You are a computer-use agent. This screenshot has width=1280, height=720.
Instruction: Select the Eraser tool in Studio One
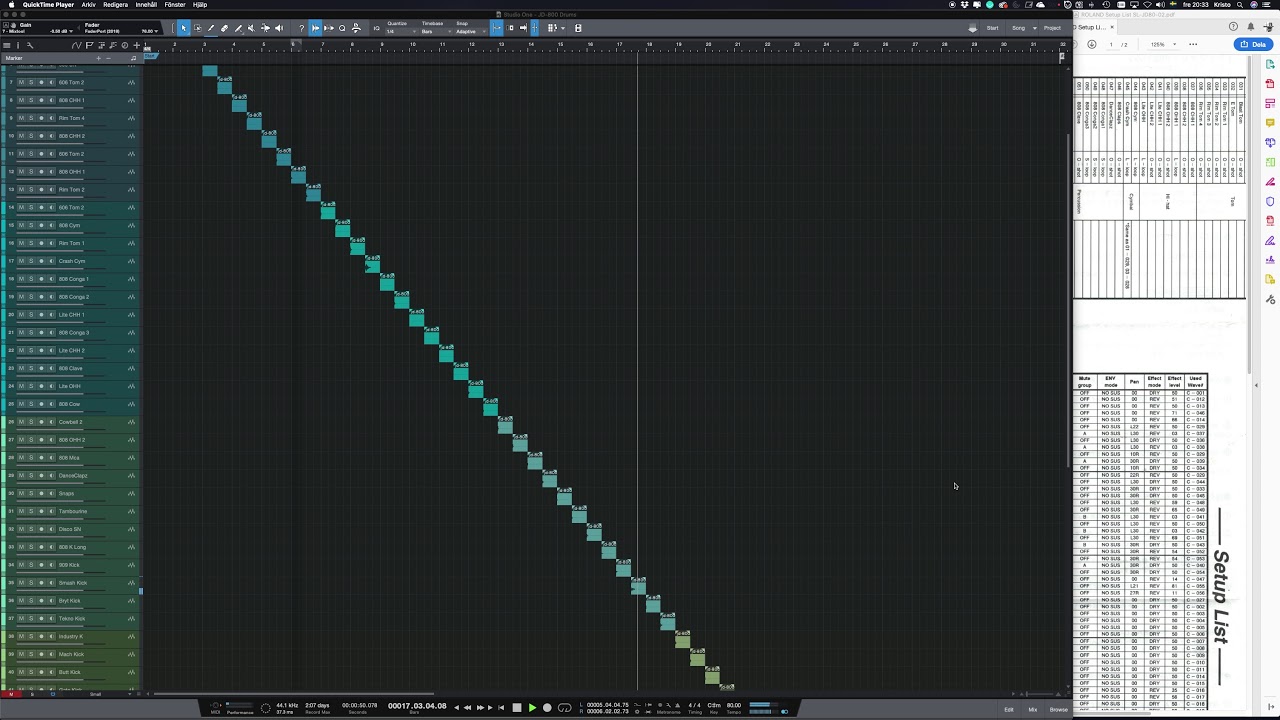click(x=224, y=28)
